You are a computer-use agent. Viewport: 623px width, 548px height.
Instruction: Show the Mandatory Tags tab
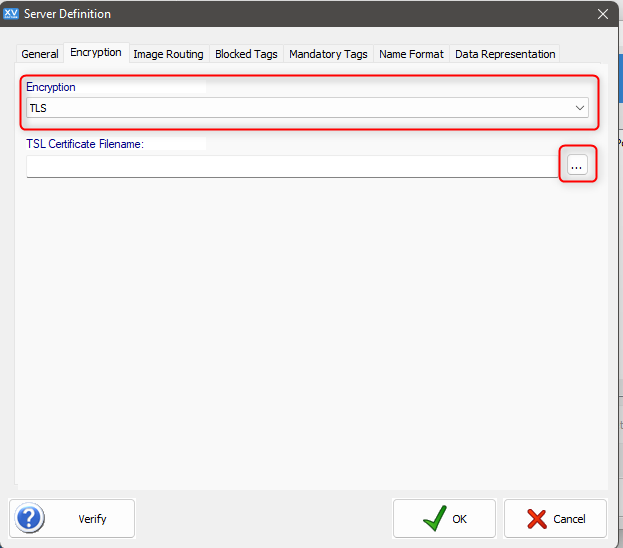[x=328, y=54]
